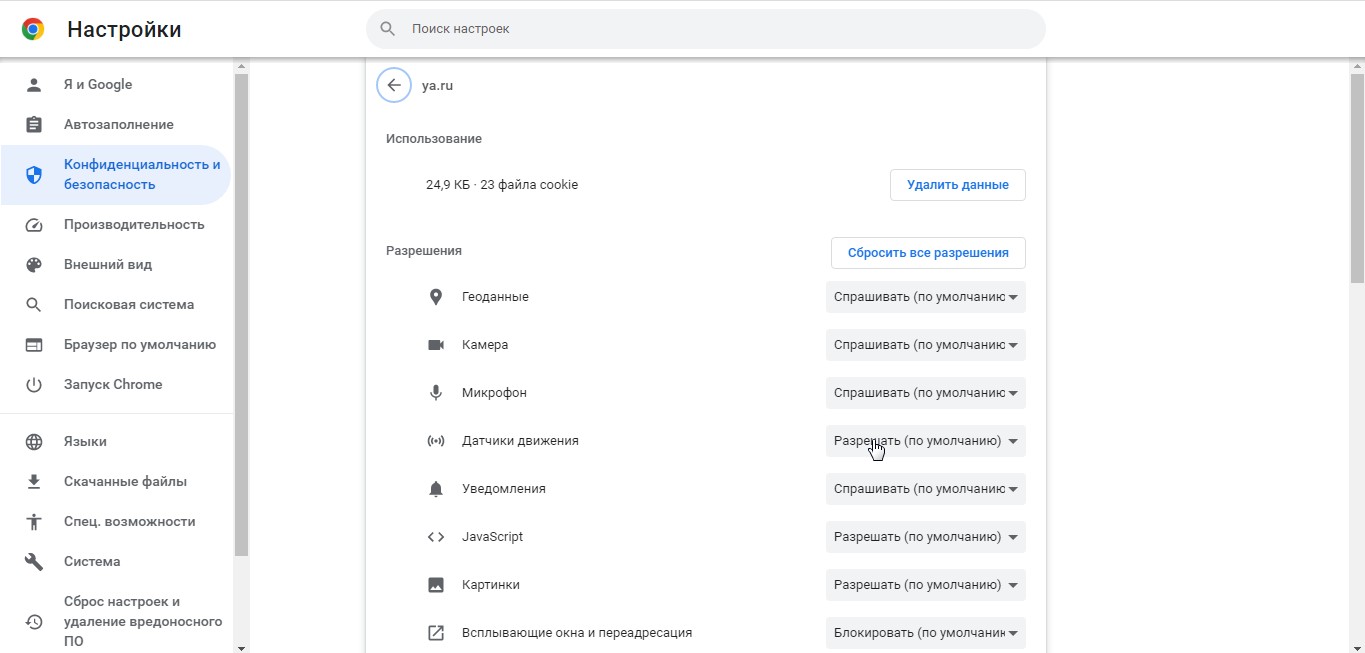The image size is (1365, 653).
Task: Go back using the arrow next to ya.ru
Action: pyautogui.click(x=393, y=85)
